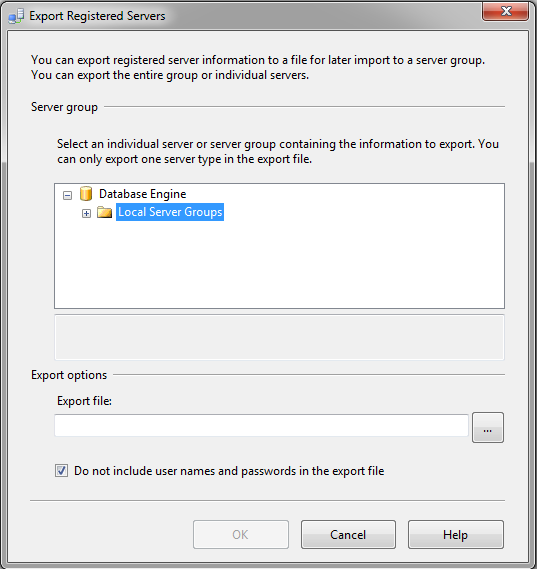The width and height of the screenshot is (537, 569).
Task: Click the Export Registered Servers title bar icon
Action: 16,16
